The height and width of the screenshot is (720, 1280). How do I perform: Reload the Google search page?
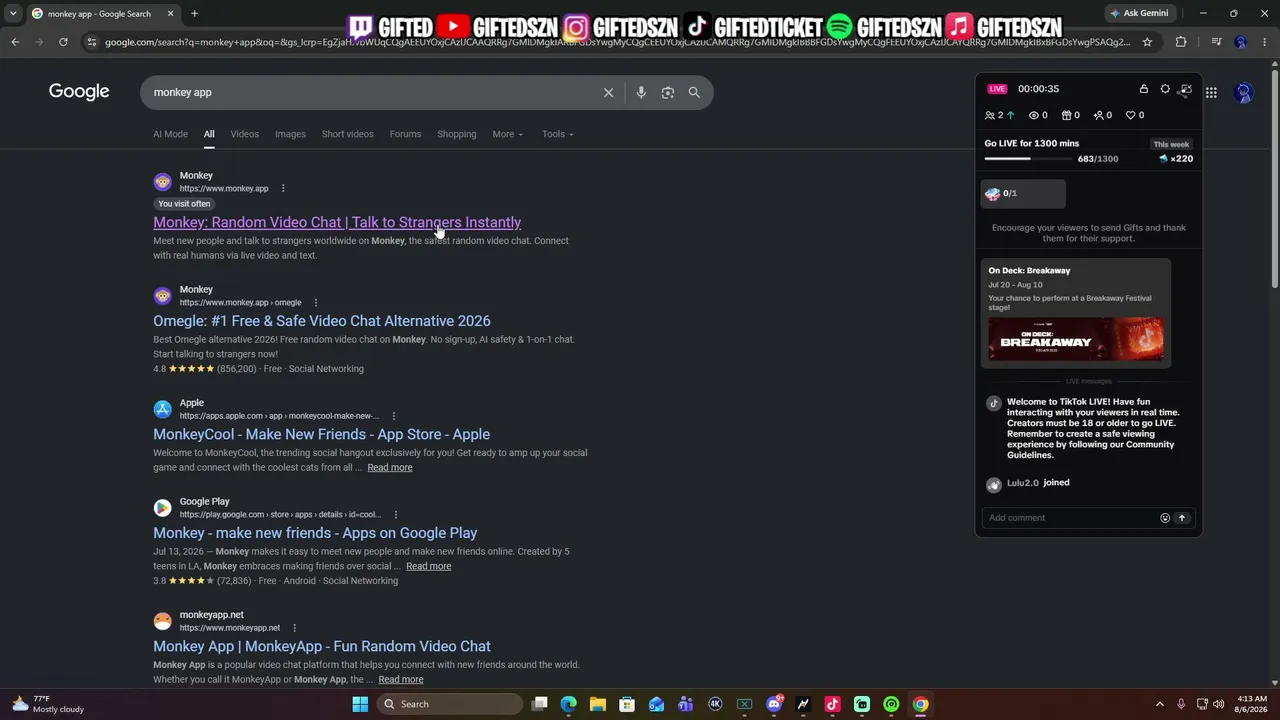point(63,42)
